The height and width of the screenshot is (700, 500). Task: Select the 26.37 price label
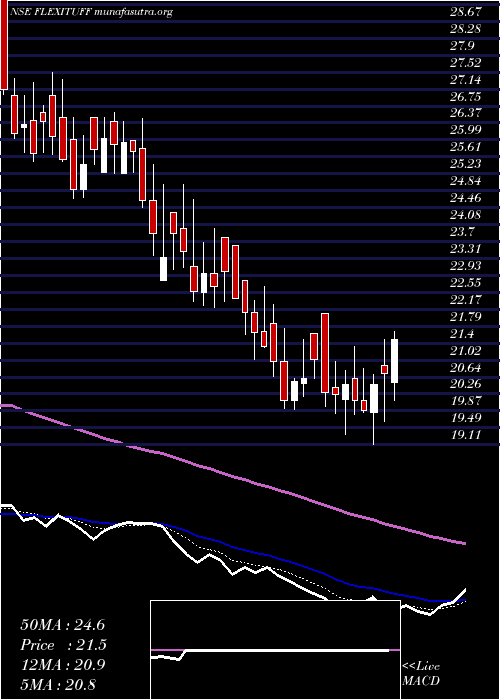point(466,114)
